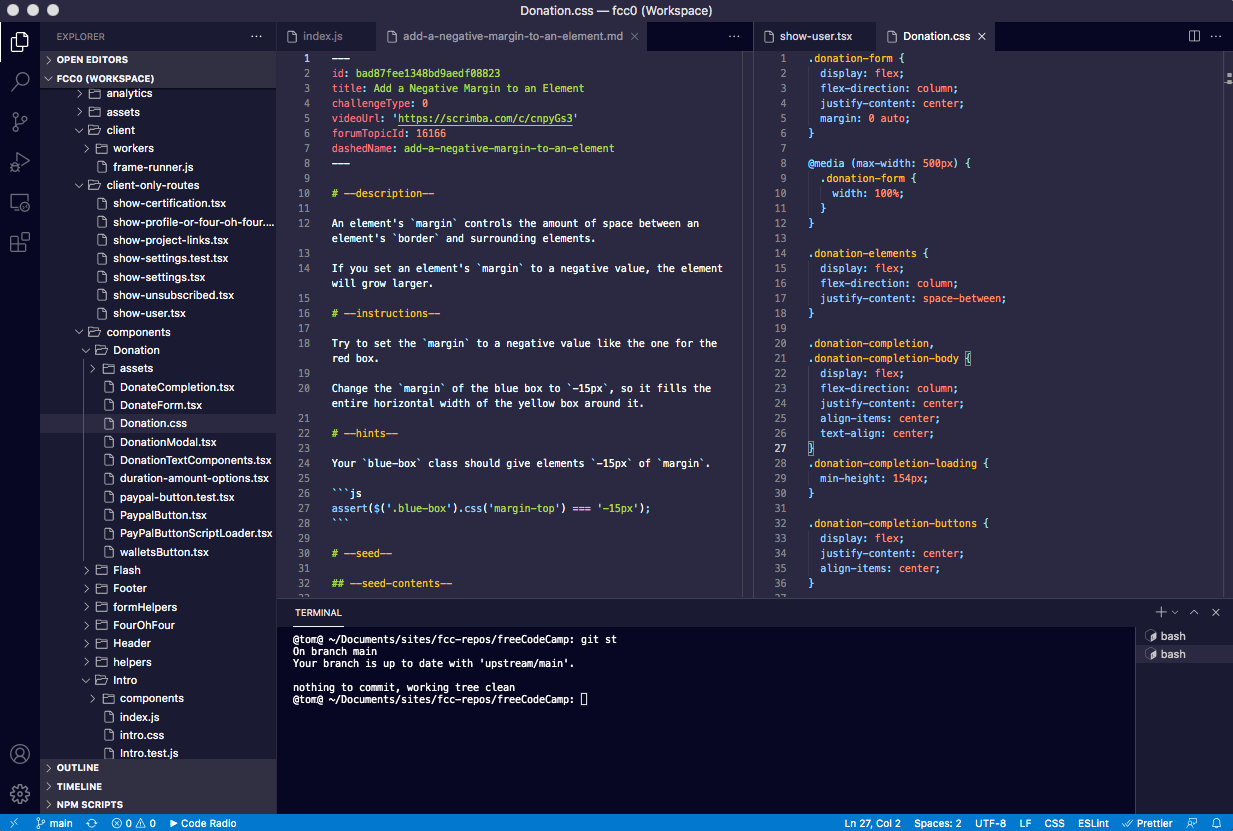Viewport: 1233px width, 831px height.
Task: Switch to the index.js tab
Action: tap(322, 36)
